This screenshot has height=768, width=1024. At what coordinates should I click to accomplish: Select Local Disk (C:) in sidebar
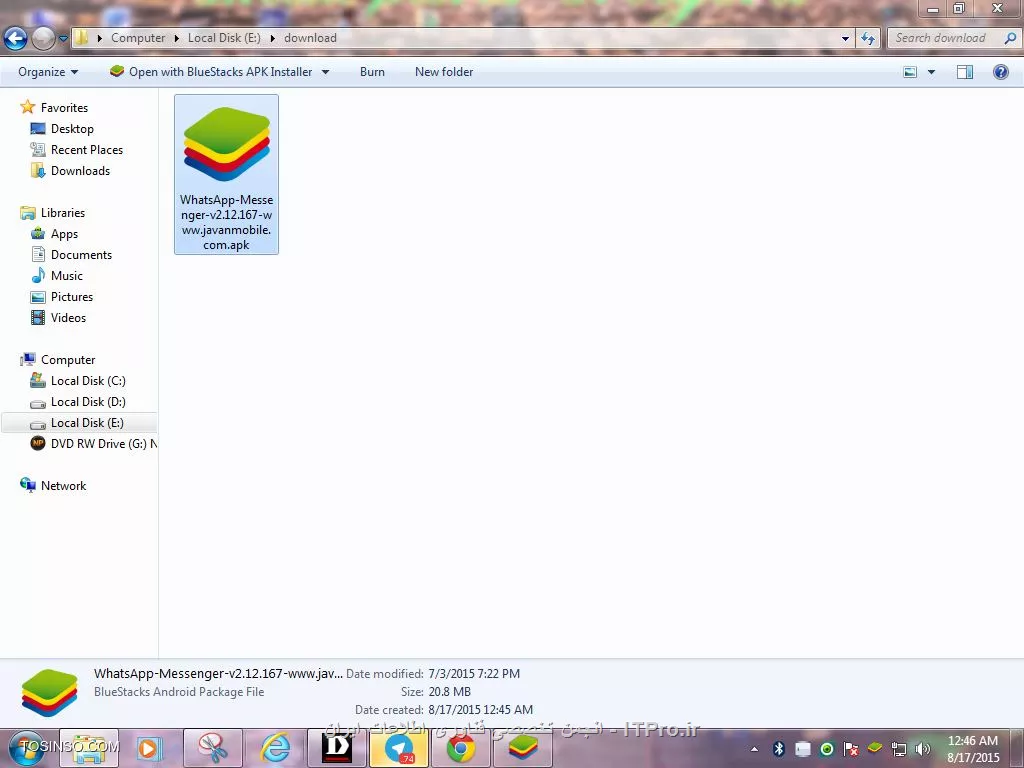click(x=88, y=381)
